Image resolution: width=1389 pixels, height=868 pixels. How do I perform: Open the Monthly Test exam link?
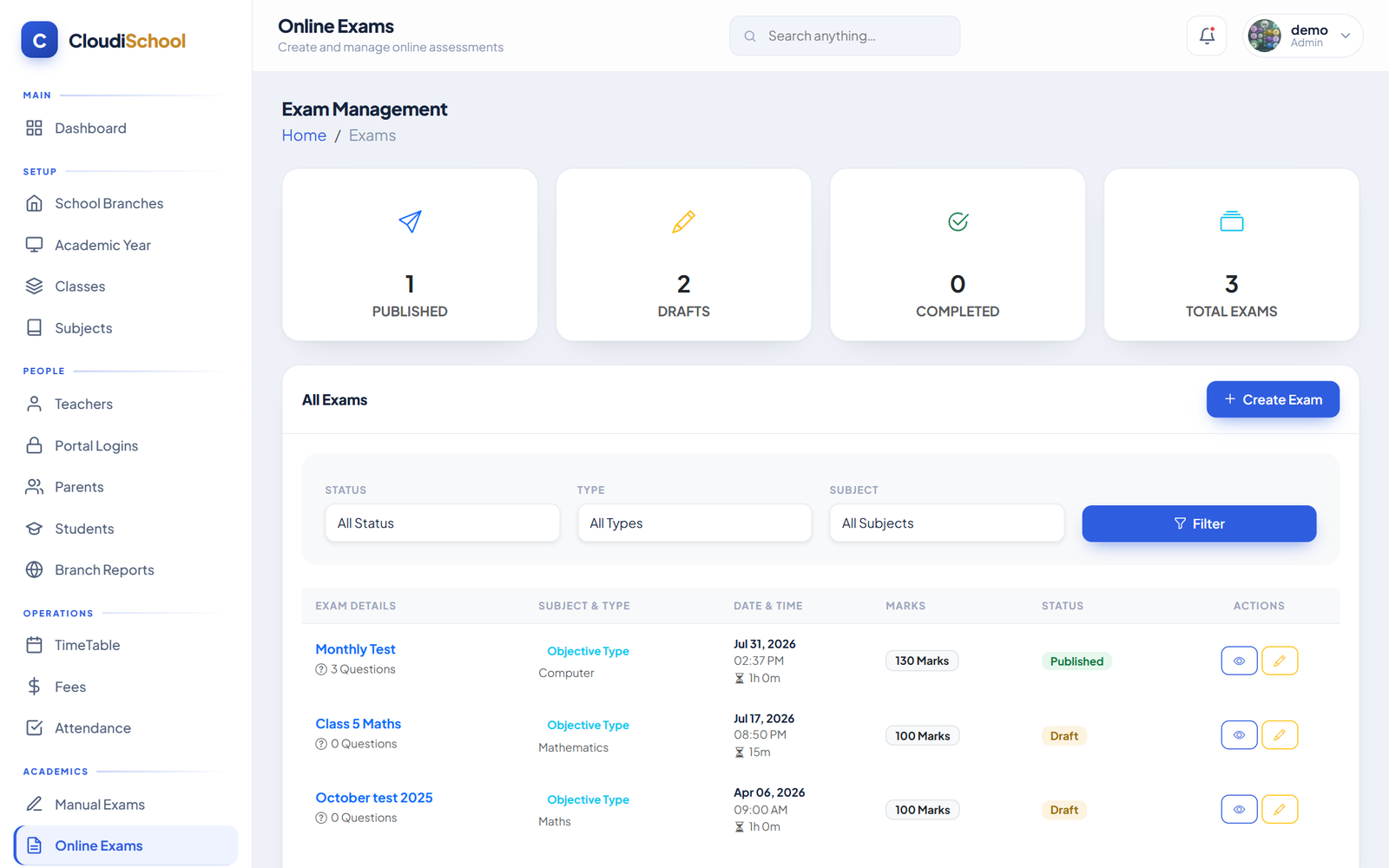tap(355, 649)
